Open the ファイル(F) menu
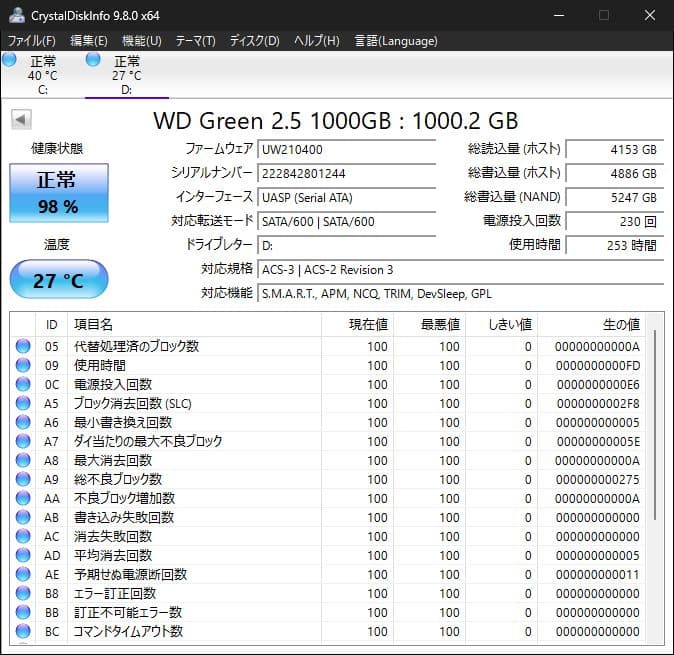Image resolution: width=674 pixels, height=655 pixels. 32,41
